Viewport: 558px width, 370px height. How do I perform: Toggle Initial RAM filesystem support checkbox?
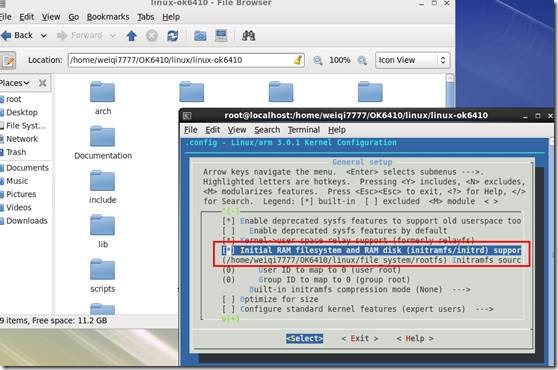228,250
